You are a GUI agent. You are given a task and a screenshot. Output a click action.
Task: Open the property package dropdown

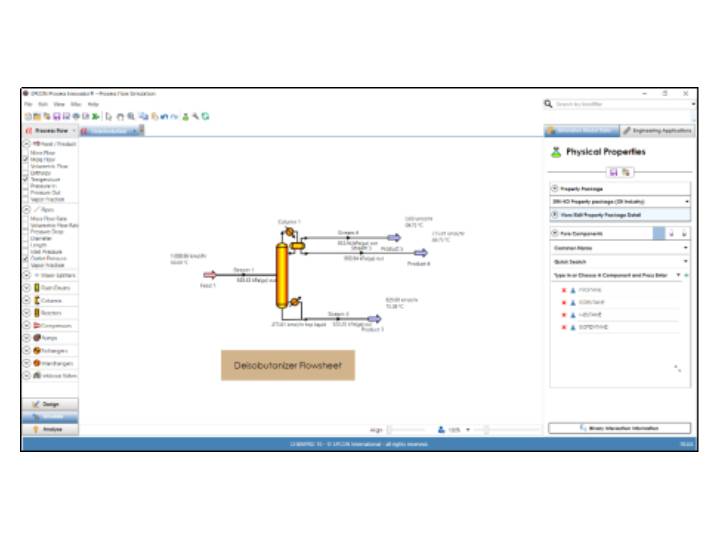click(620, 202)
